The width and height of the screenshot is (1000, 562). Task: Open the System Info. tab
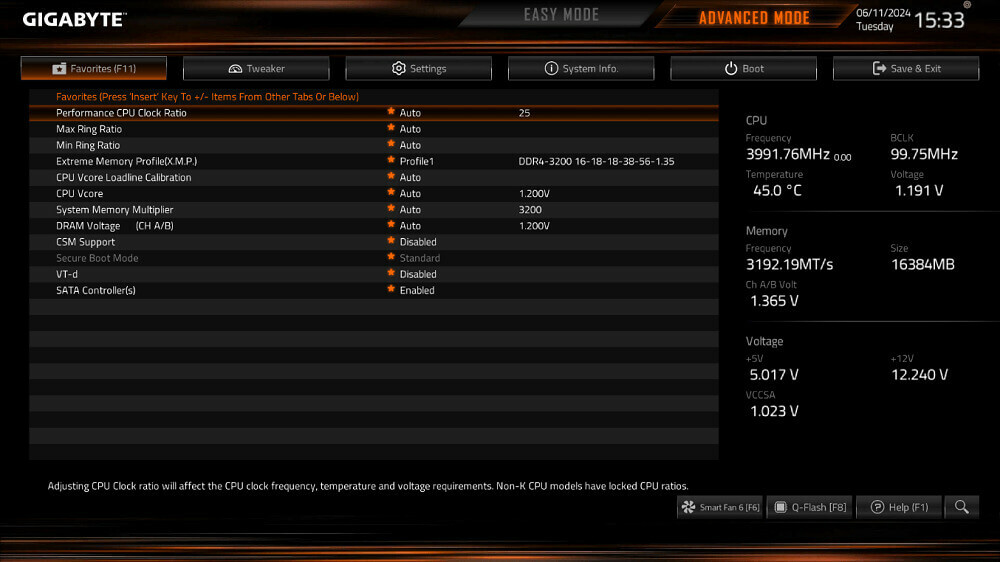(581, 68)
